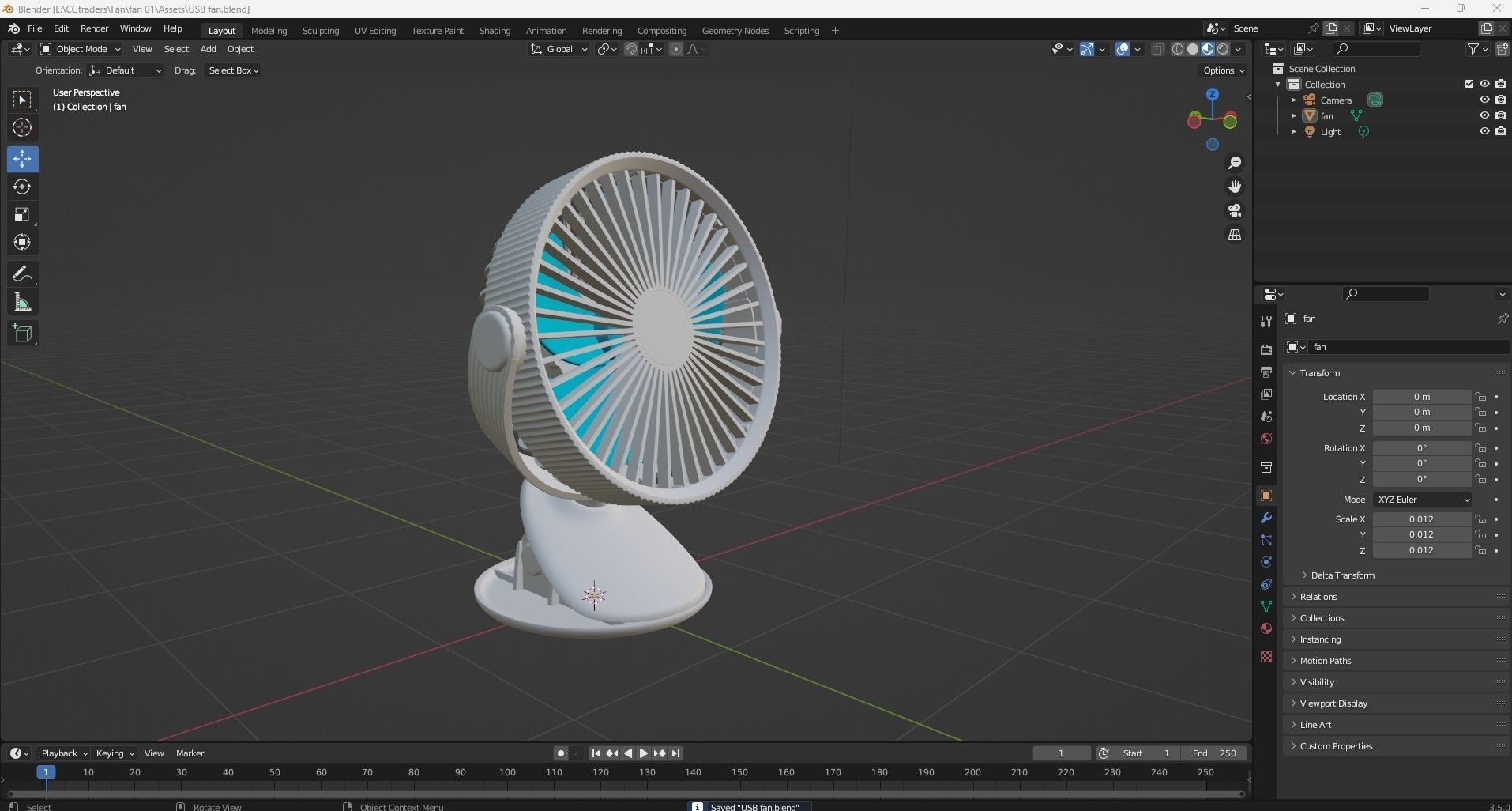Screen dimensions: 1512x811
Task: Select the Add Cube tool
Action: click(22, 334)
